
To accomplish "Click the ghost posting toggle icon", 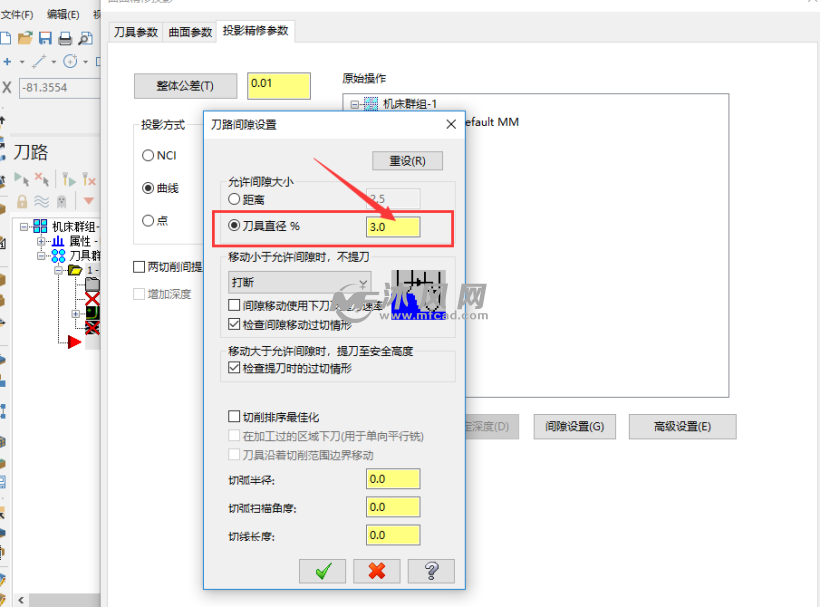I will pos(62,201).
